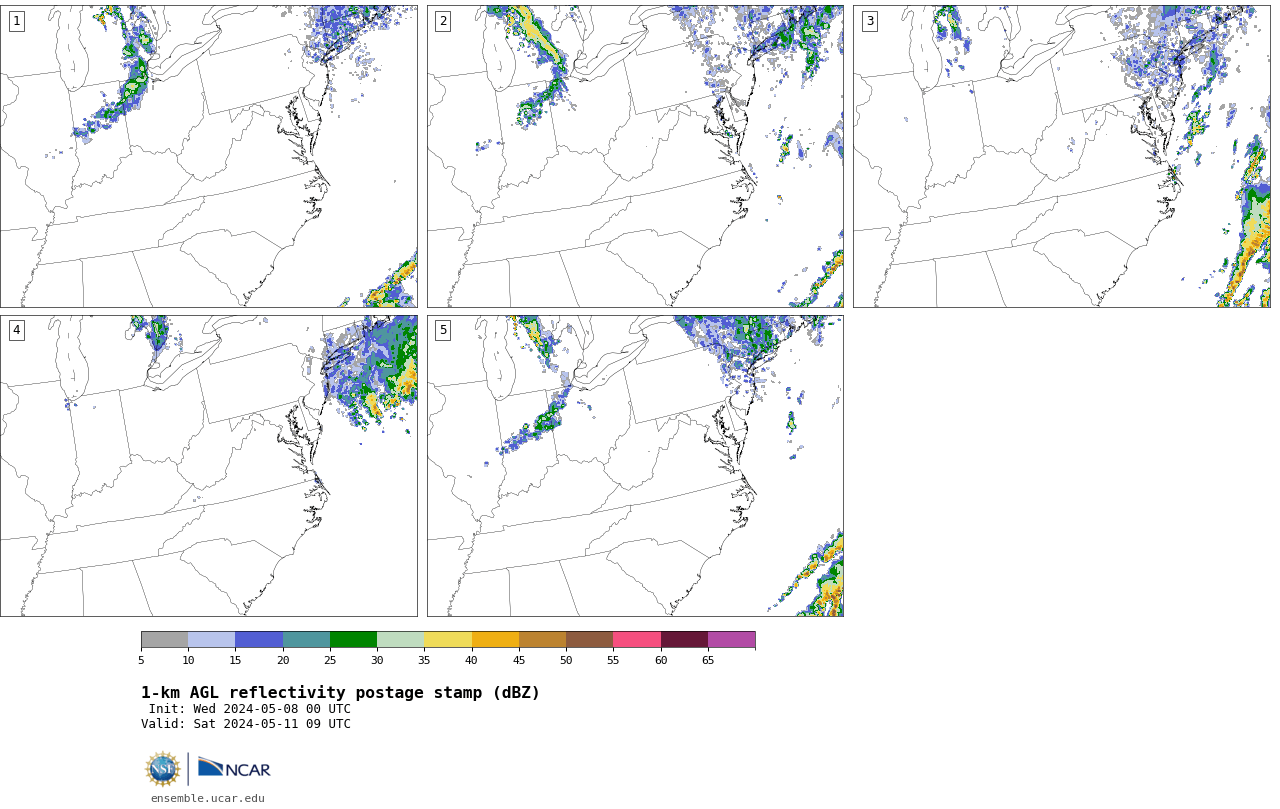Click the 'Init: Wed 2024-05-08 00 UTC' text
The height and width of the screenshot is (809, 1280).
pos(250,709)
